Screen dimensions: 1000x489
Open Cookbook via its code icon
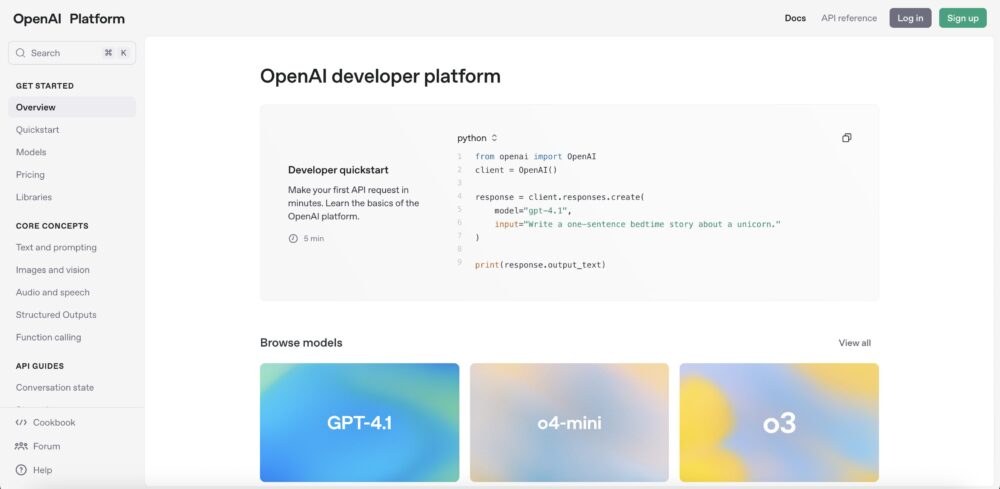point(20,422)
